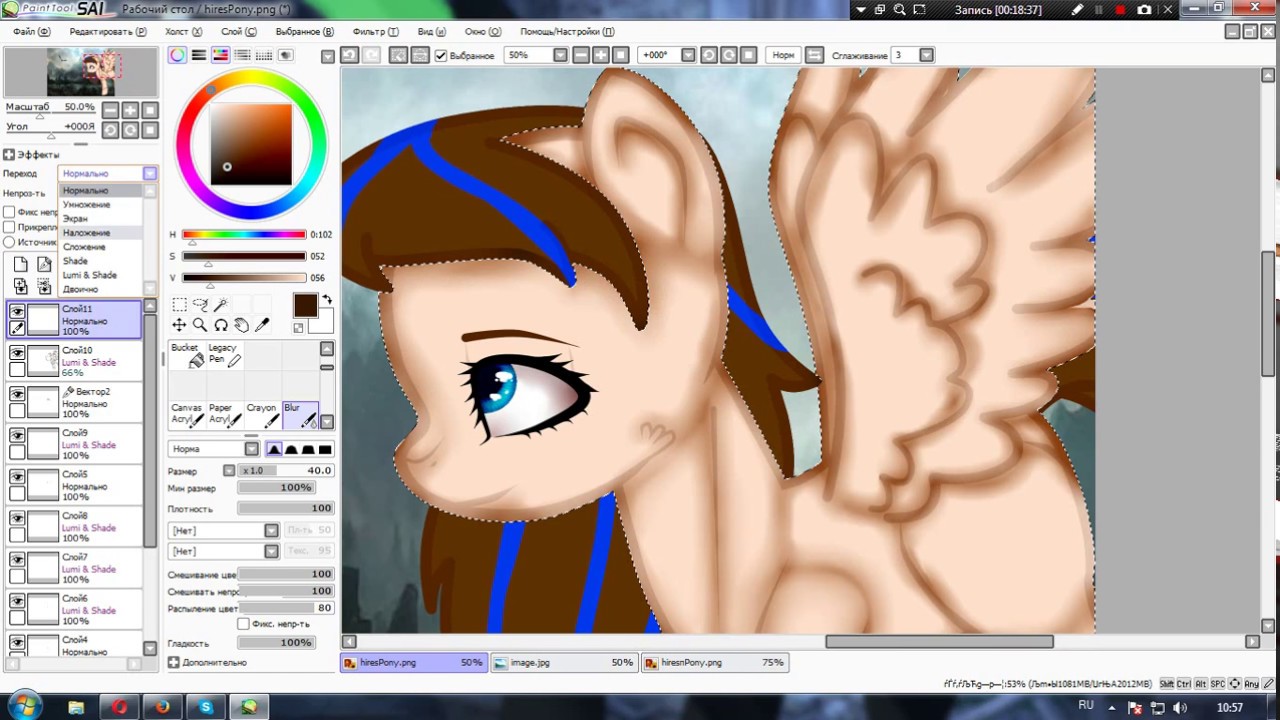Hide layer Вектор2
The height and width of the screenshot is (720, 1280).
[x=17, y=394]
